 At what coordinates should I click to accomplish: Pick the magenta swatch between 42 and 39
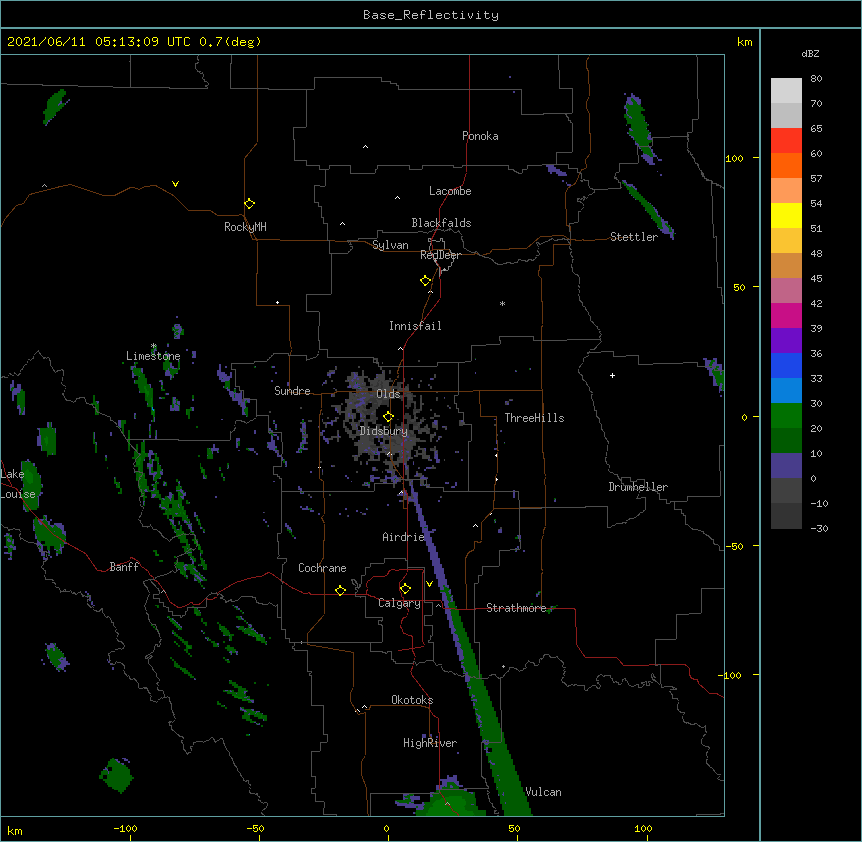coord(786,315)
